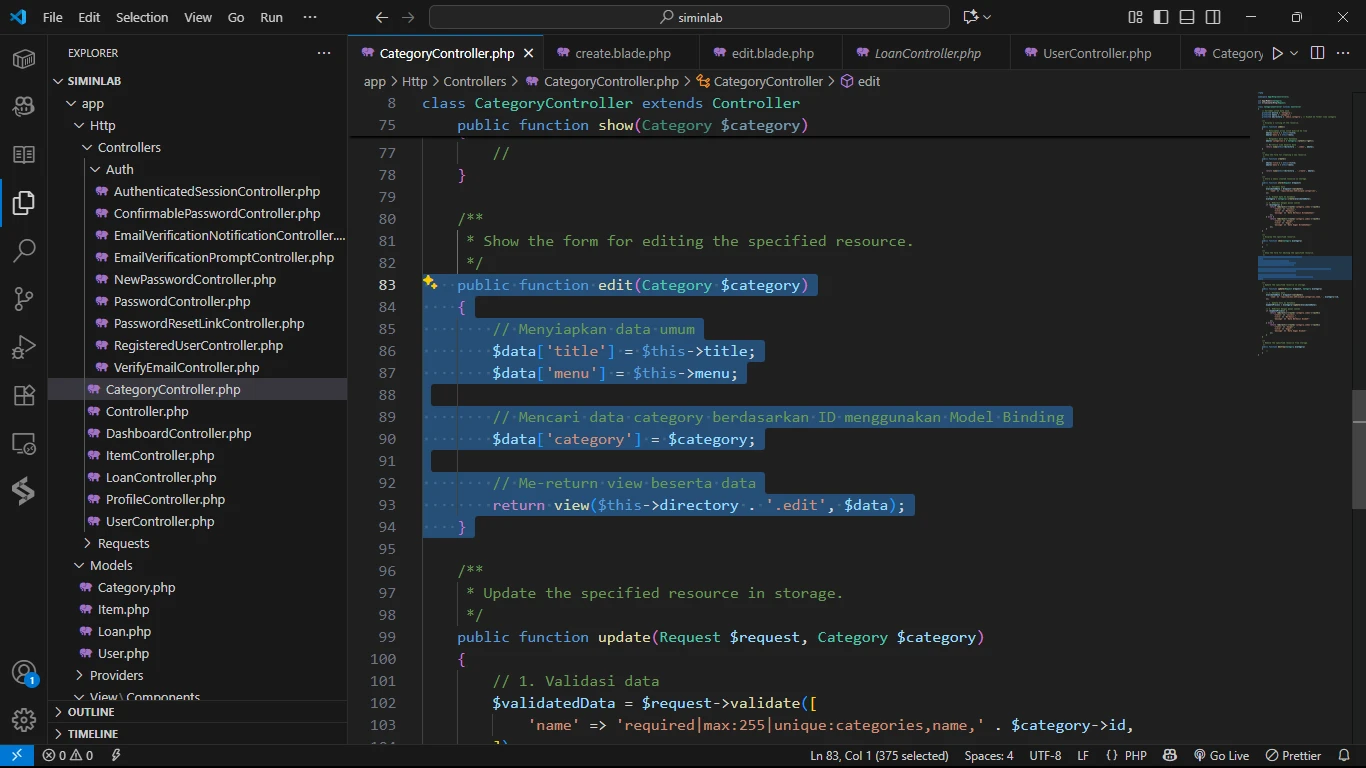Toggle the primary side bar visibility
The height and width of the screenshot is (768, 1366).
click(x=1161, y=17)
